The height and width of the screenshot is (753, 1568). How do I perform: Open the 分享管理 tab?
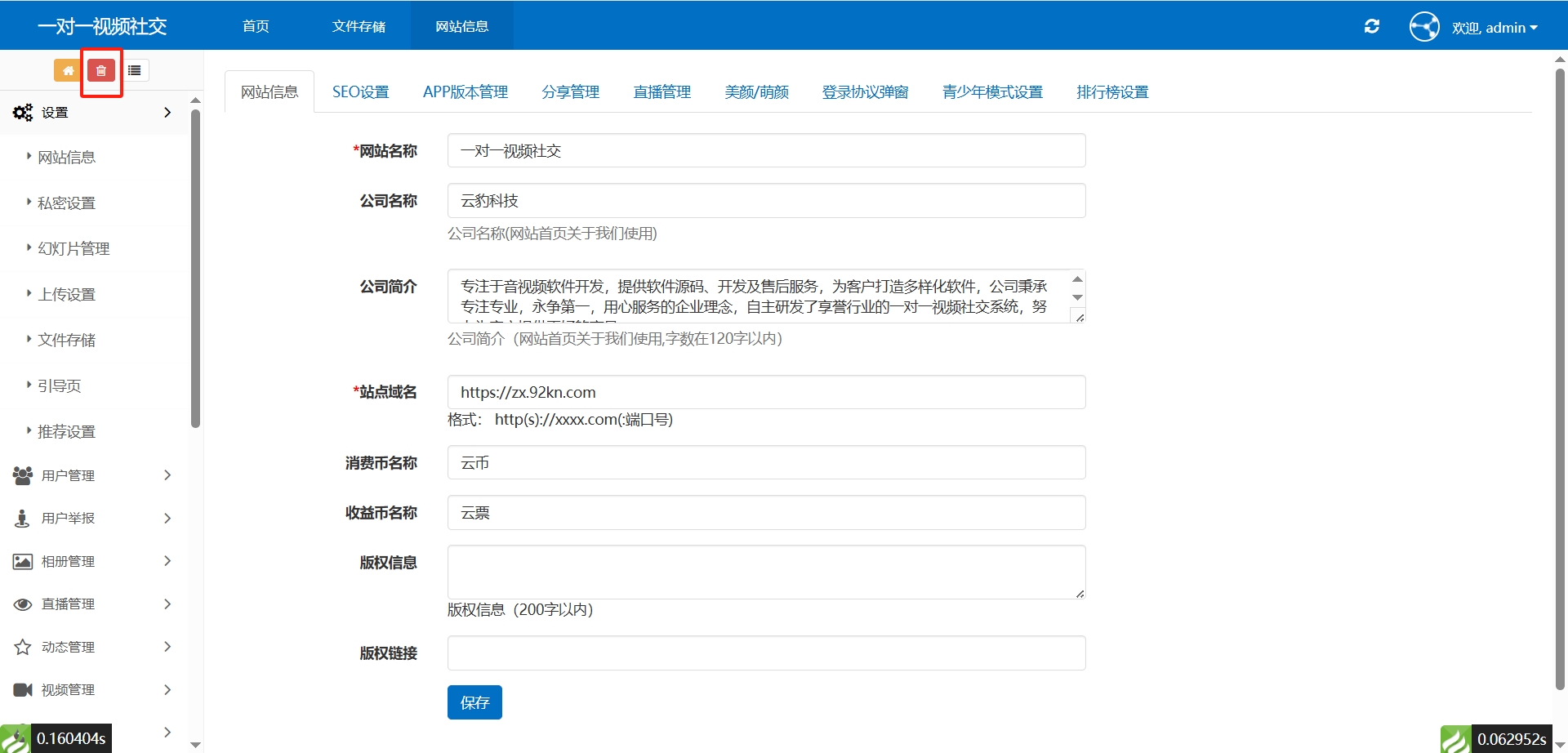(571, 92)
